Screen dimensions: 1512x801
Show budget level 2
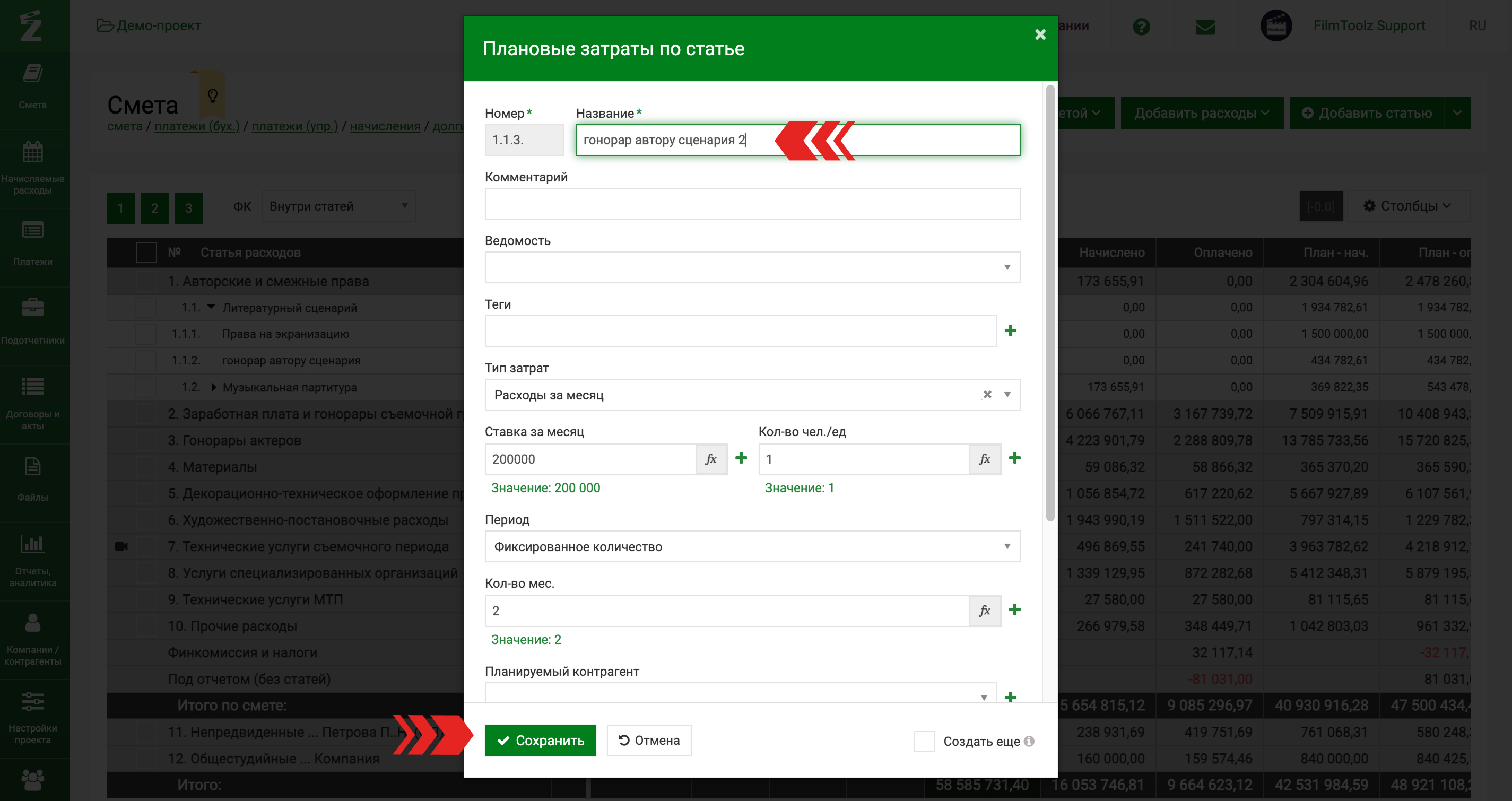click(x=155, y=208)
